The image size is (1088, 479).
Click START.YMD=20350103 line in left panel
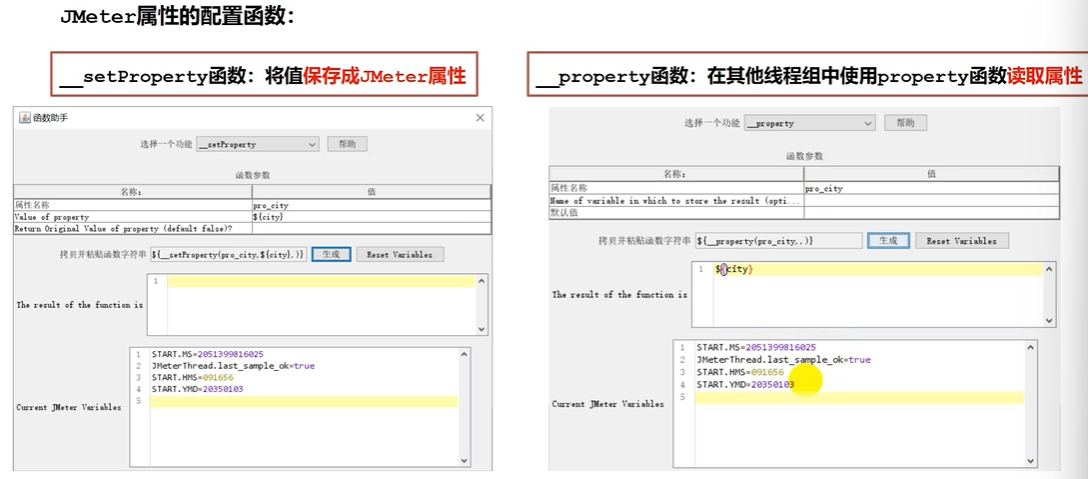coord(198,389)
